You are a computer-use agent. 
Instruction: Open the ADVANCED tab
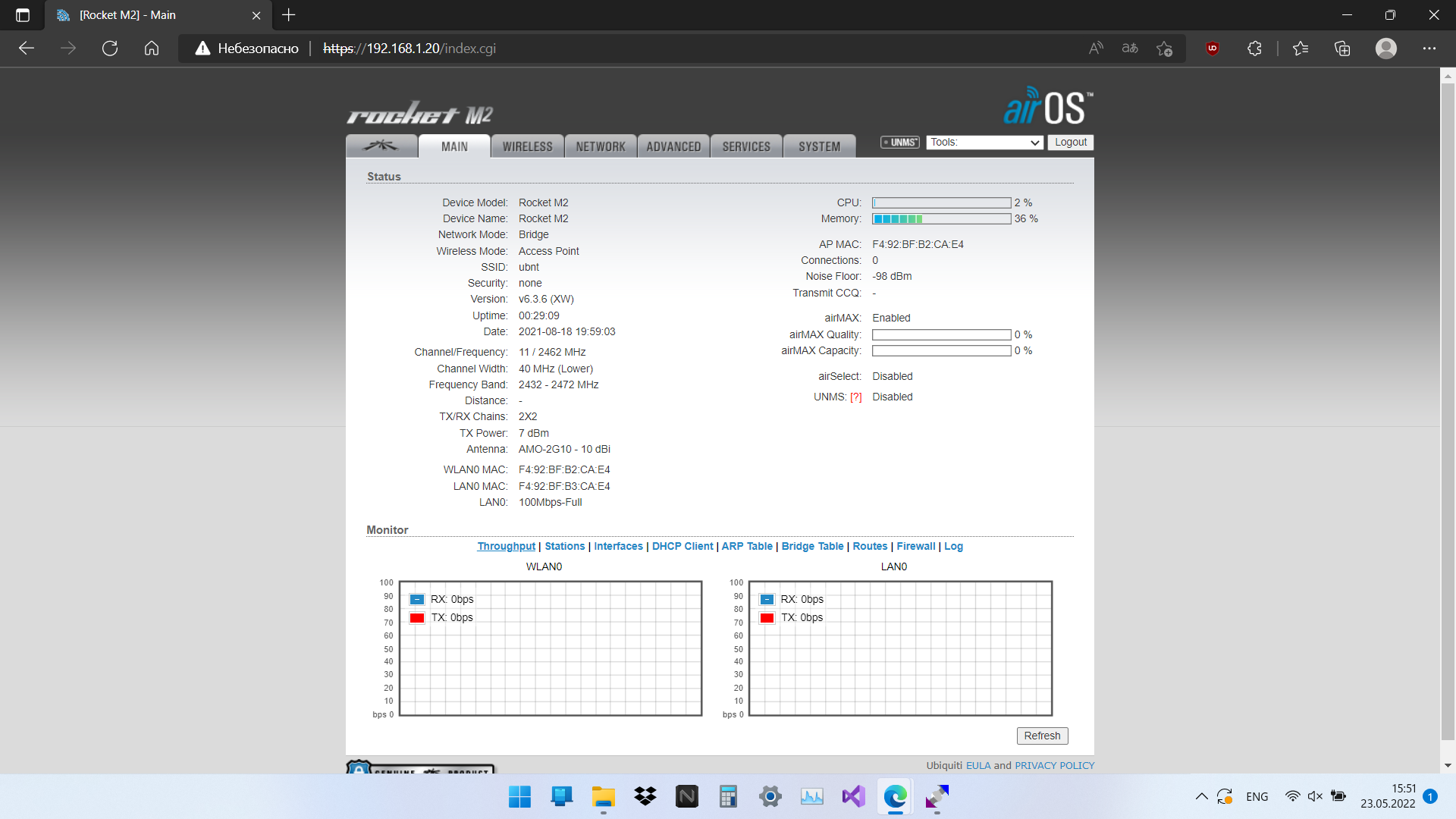point(673,146)
